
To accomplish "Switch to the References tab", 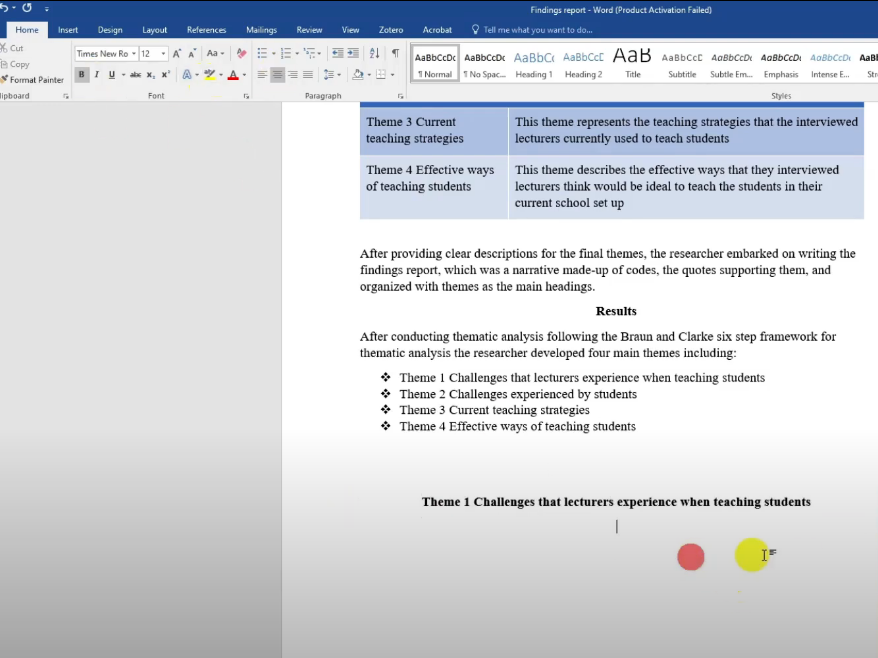I will click(207, 30).
